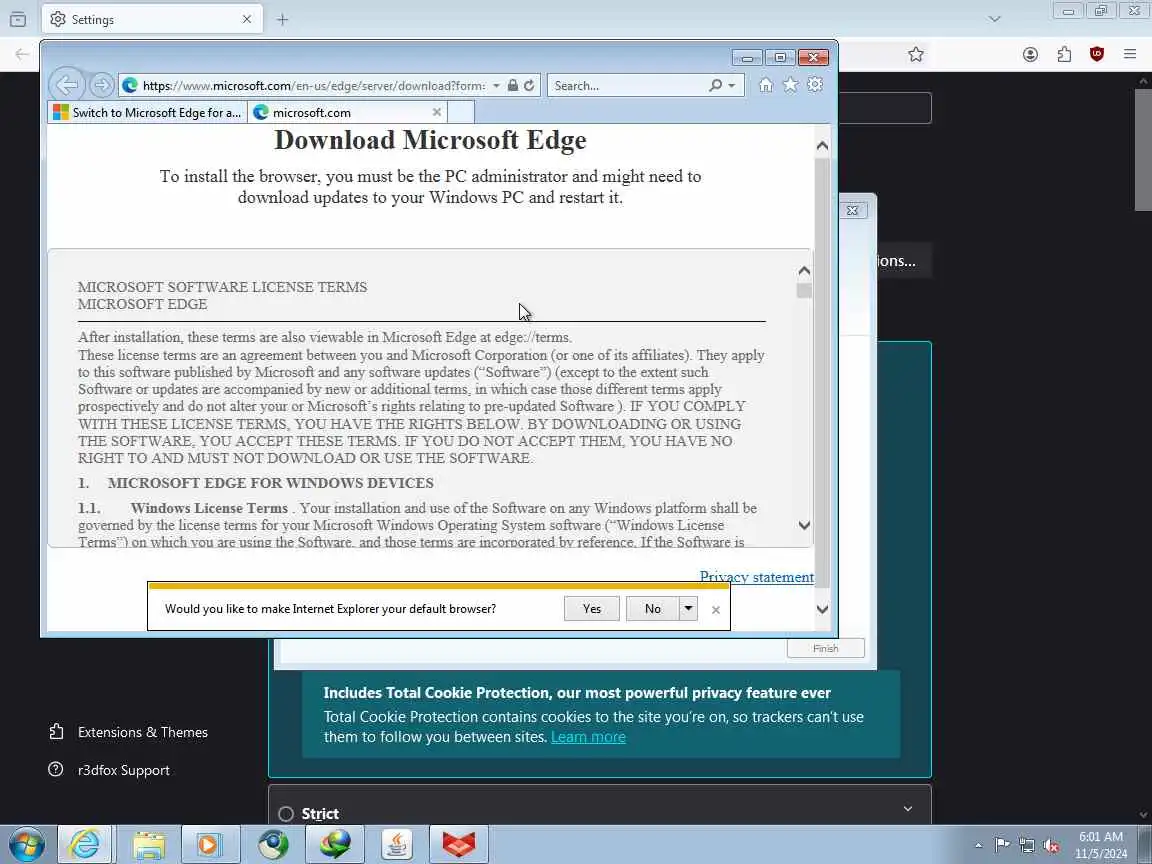Open the r3dfox tab overview icon

click(x=18, y=20)
